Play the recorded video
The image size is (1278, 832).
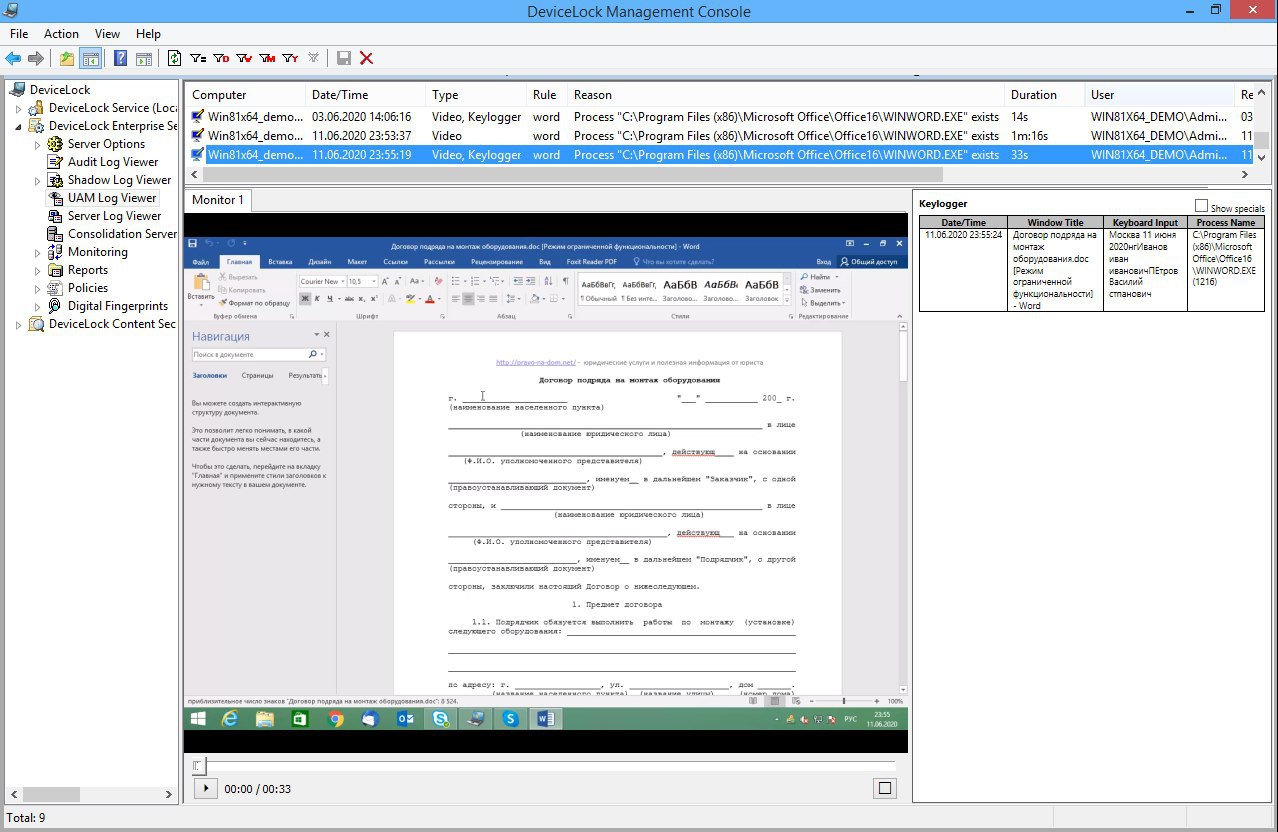point(205,788)
